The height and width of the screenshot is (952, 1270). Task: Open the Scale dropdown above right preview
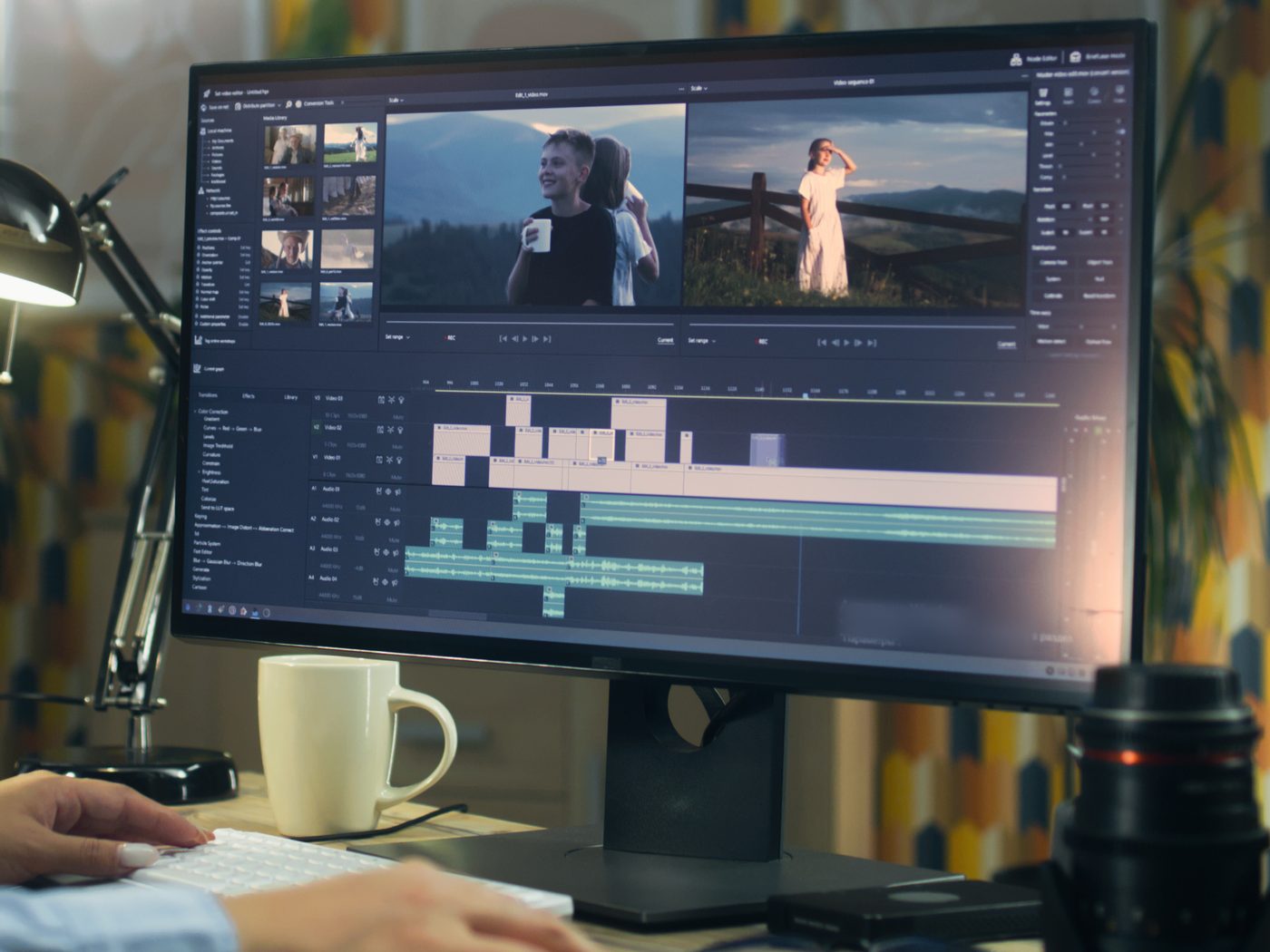click(698, 88)
